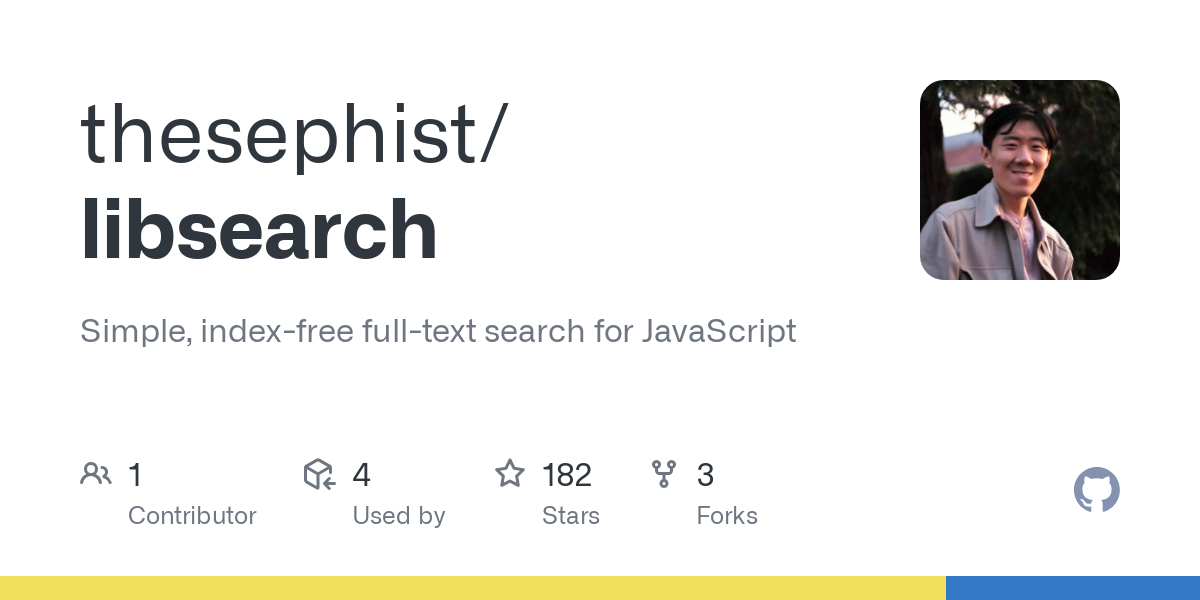Click the fork icon
The image size is (1200, 600).
(664, 474)
